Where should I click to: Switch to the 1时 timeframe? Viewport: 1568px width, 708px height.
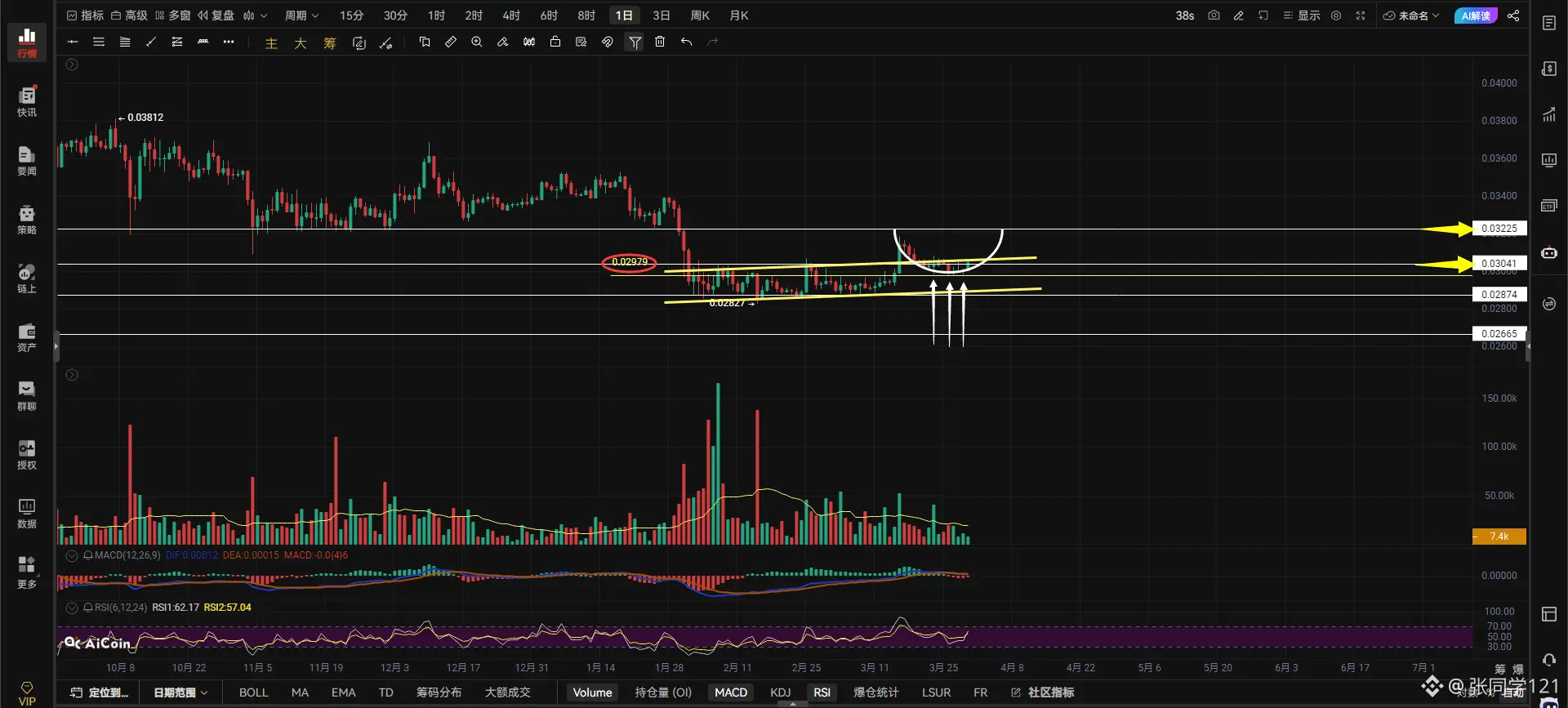[436, 16]
